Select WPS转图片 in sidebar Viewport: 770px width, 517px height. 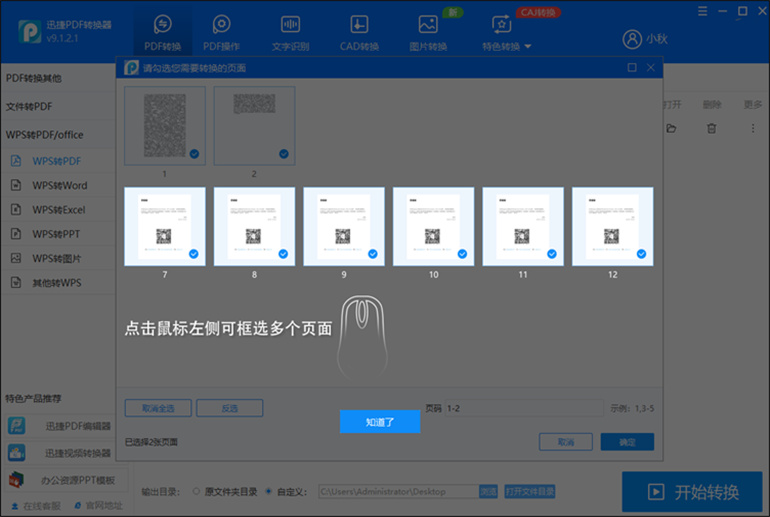58,258
